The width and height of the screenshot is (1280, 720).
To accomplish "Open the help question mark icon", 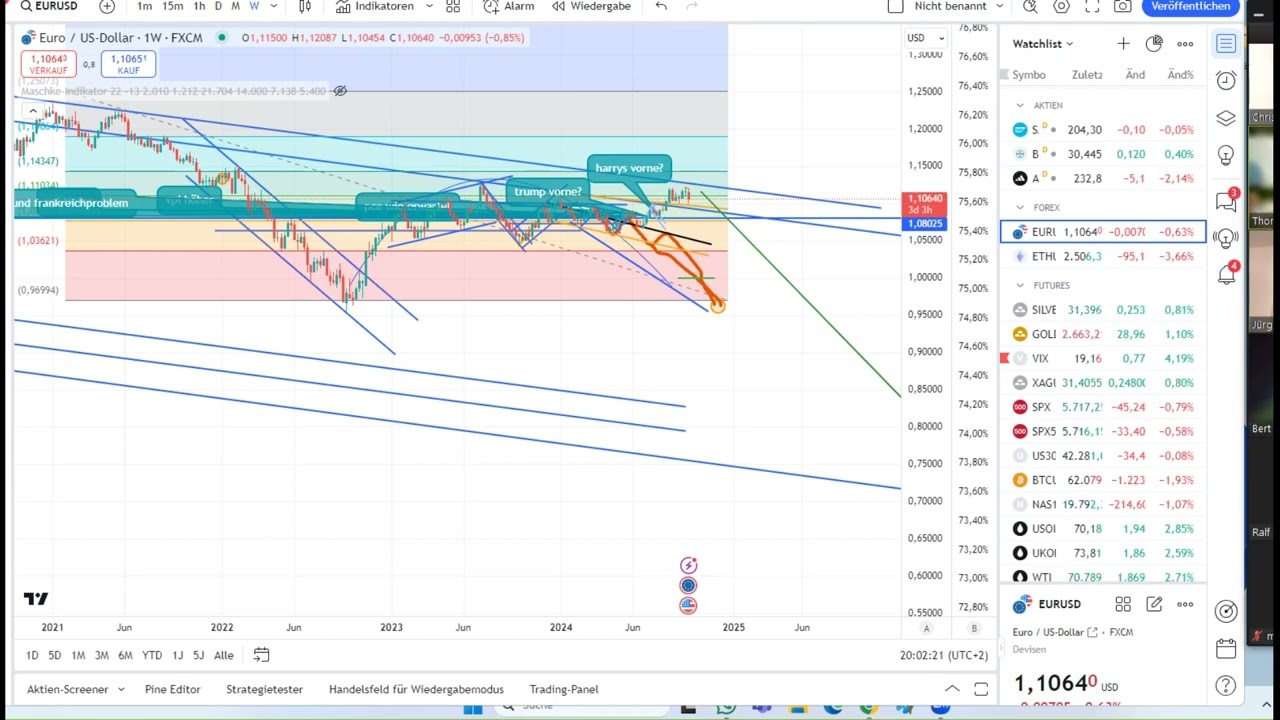I will [1226, 686].
